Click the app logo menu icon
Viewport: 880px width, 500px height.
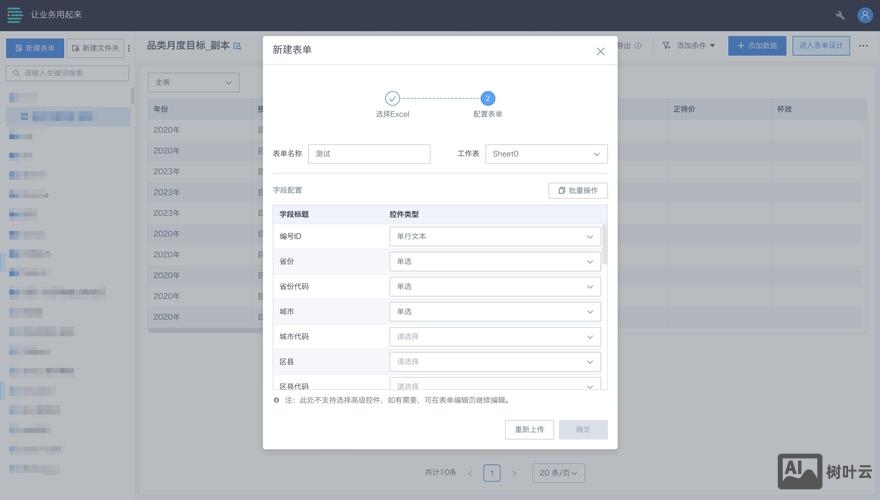(15, 15)
